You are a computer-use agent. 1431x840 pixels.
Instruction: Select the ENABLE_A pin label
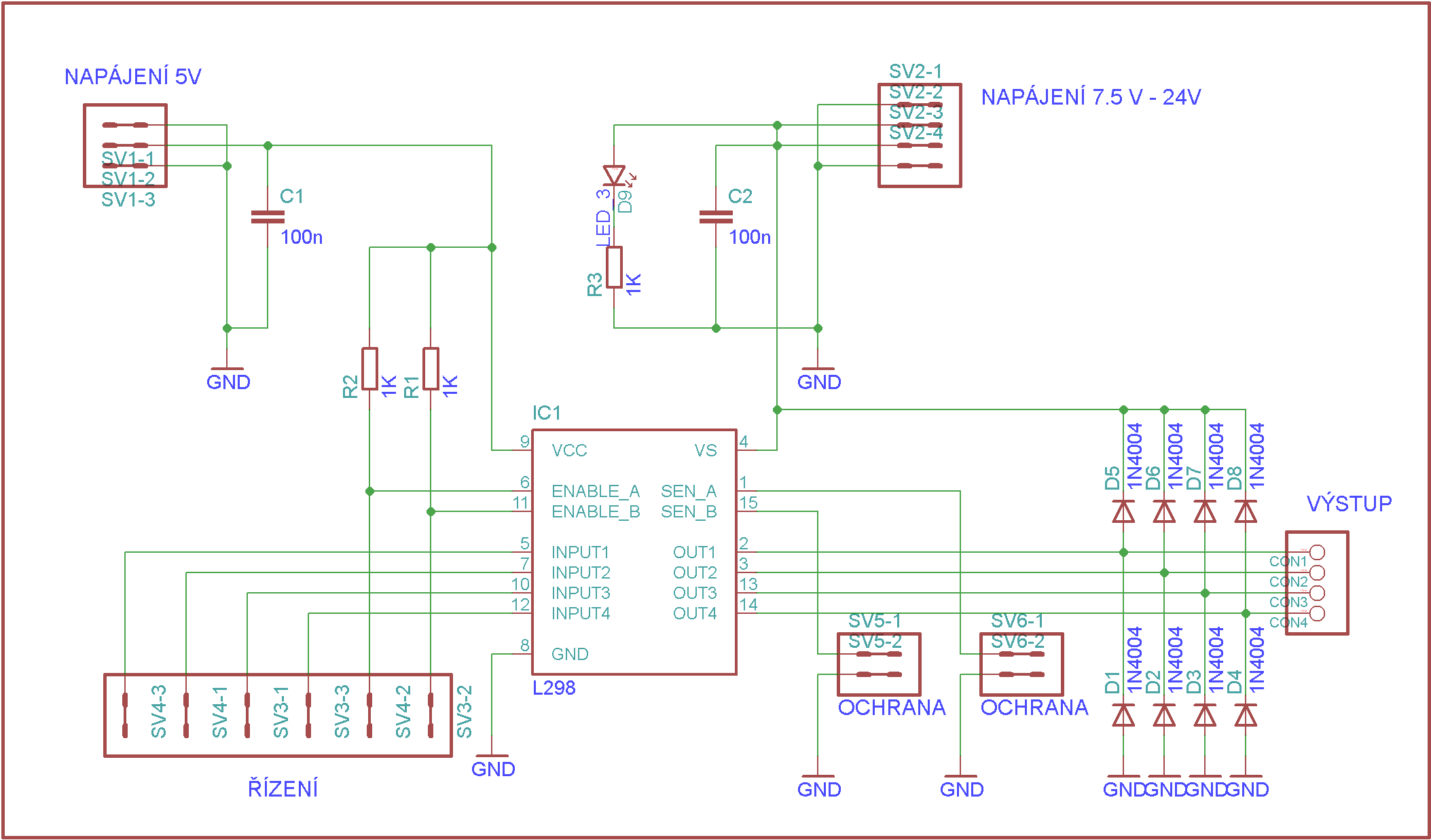pyautogui.click(x=595, y=491)
